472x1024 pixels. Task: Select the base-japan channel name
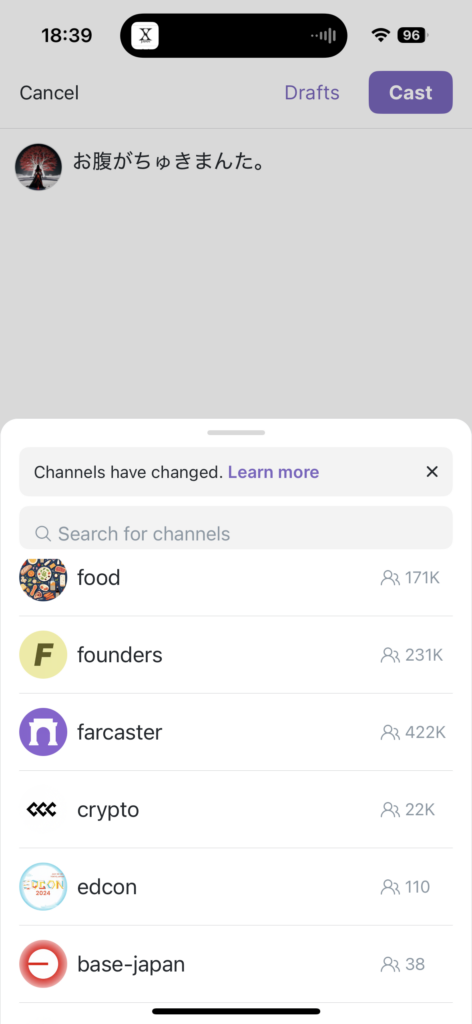pyautogui.click(x=131, y=964)
